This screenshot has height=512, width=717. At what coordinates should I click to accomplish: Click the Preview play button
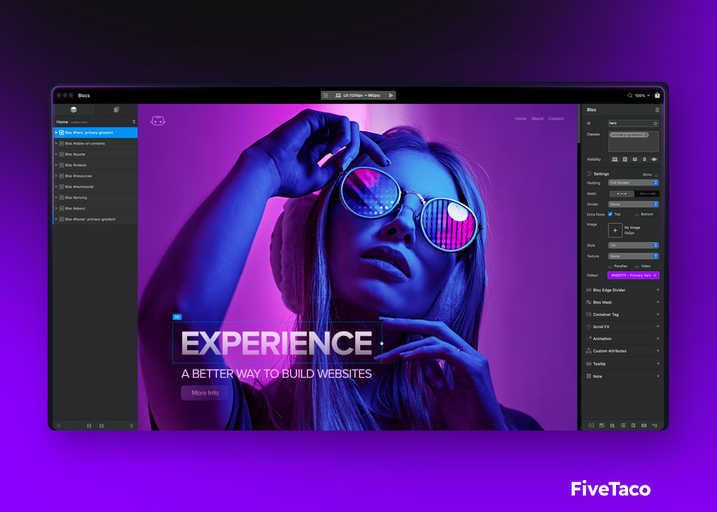coord(391,96)
